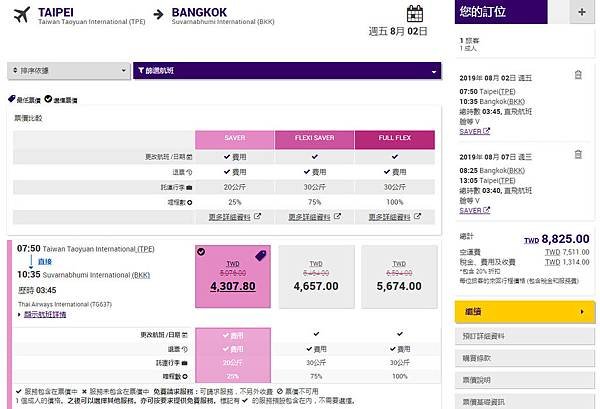Click the (BKK) code in flight arrival row
Screen dimensions: 600x409
point(141,275)
